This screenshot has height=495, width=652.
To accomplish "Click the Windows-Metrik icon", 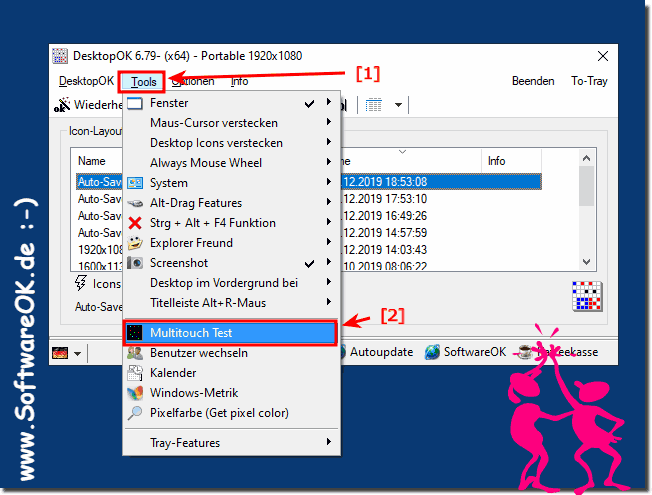I will tap(135, 393).
